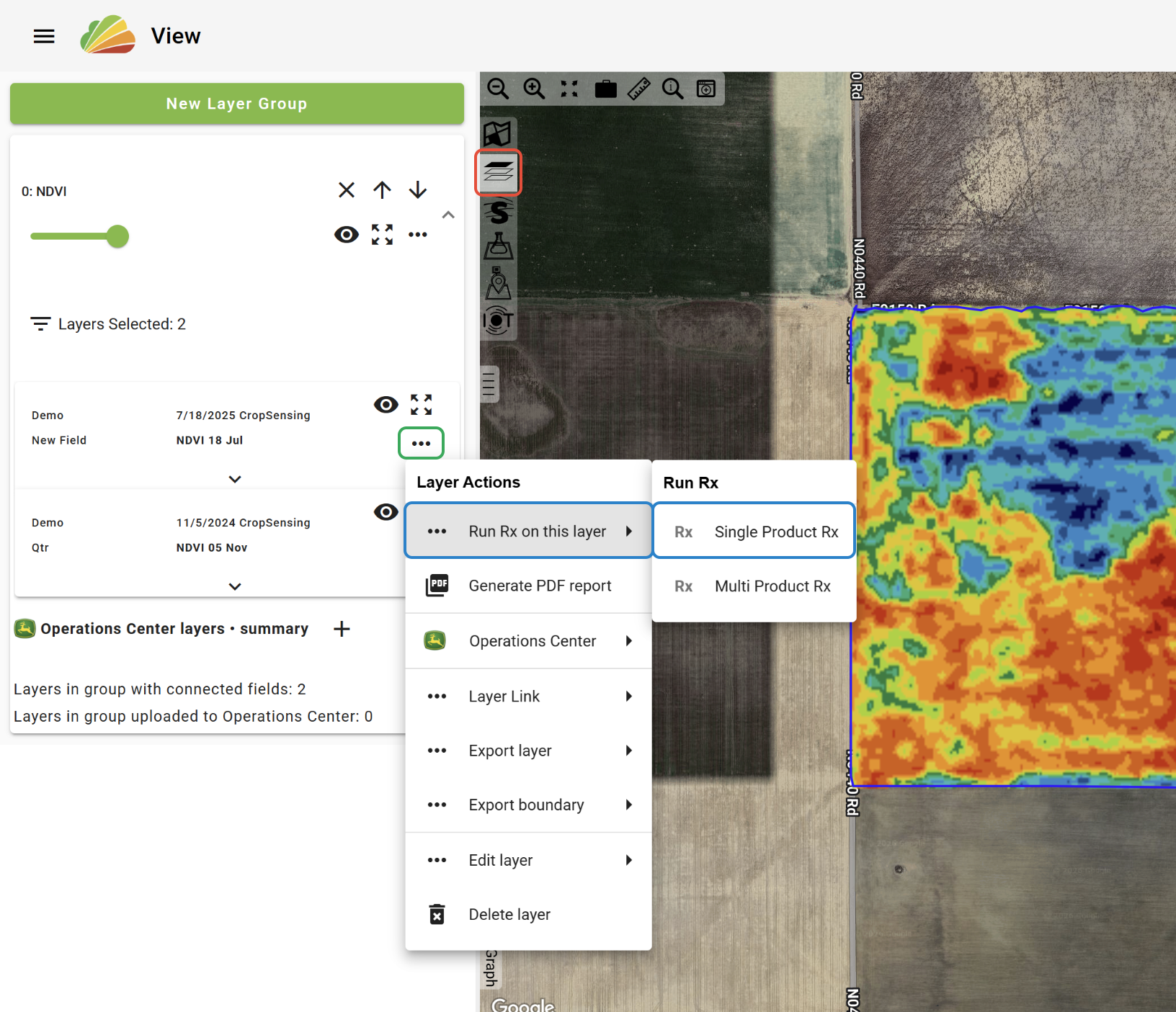Open the hamburger main menu
The height and width of the screenshot is (1012, 1176).
44,36
